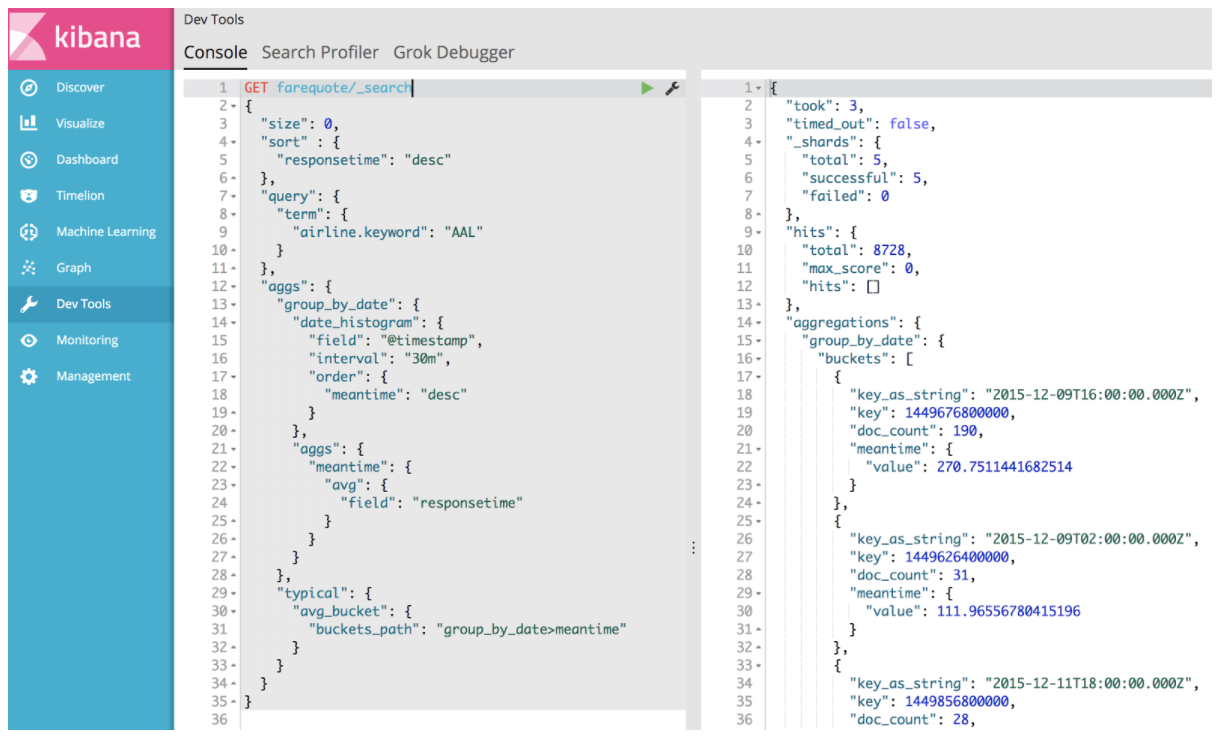Click the Timelion icon in sidebar
Viewport: 1218px width, 738px height.
click(29, 196)
